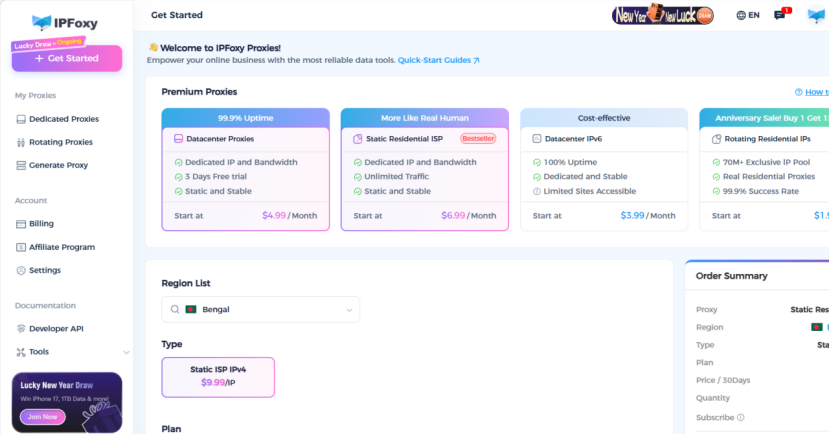Click the IPFoxy logo icon
This screenshot has height=434, width=829.
pyautogui.click(x=40, y=21)
